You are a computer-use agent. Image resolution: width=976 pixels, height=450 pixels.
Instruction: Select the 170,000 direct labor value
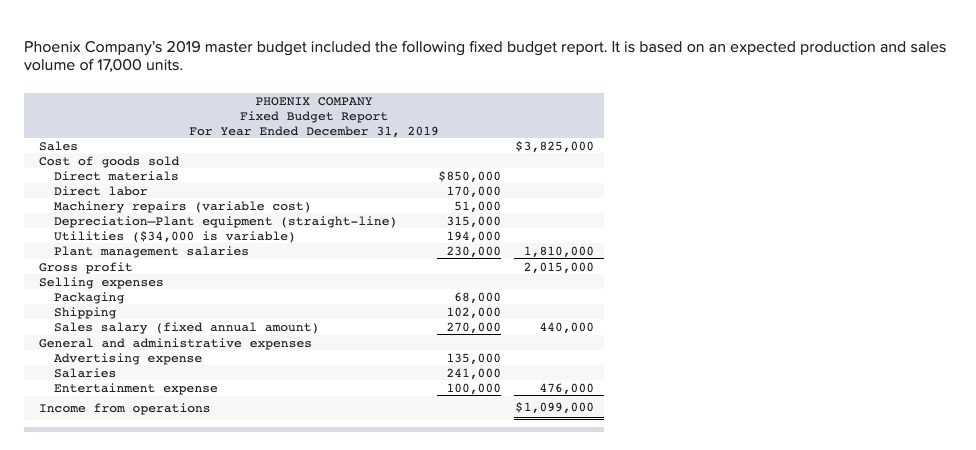[x=474, y=191]
